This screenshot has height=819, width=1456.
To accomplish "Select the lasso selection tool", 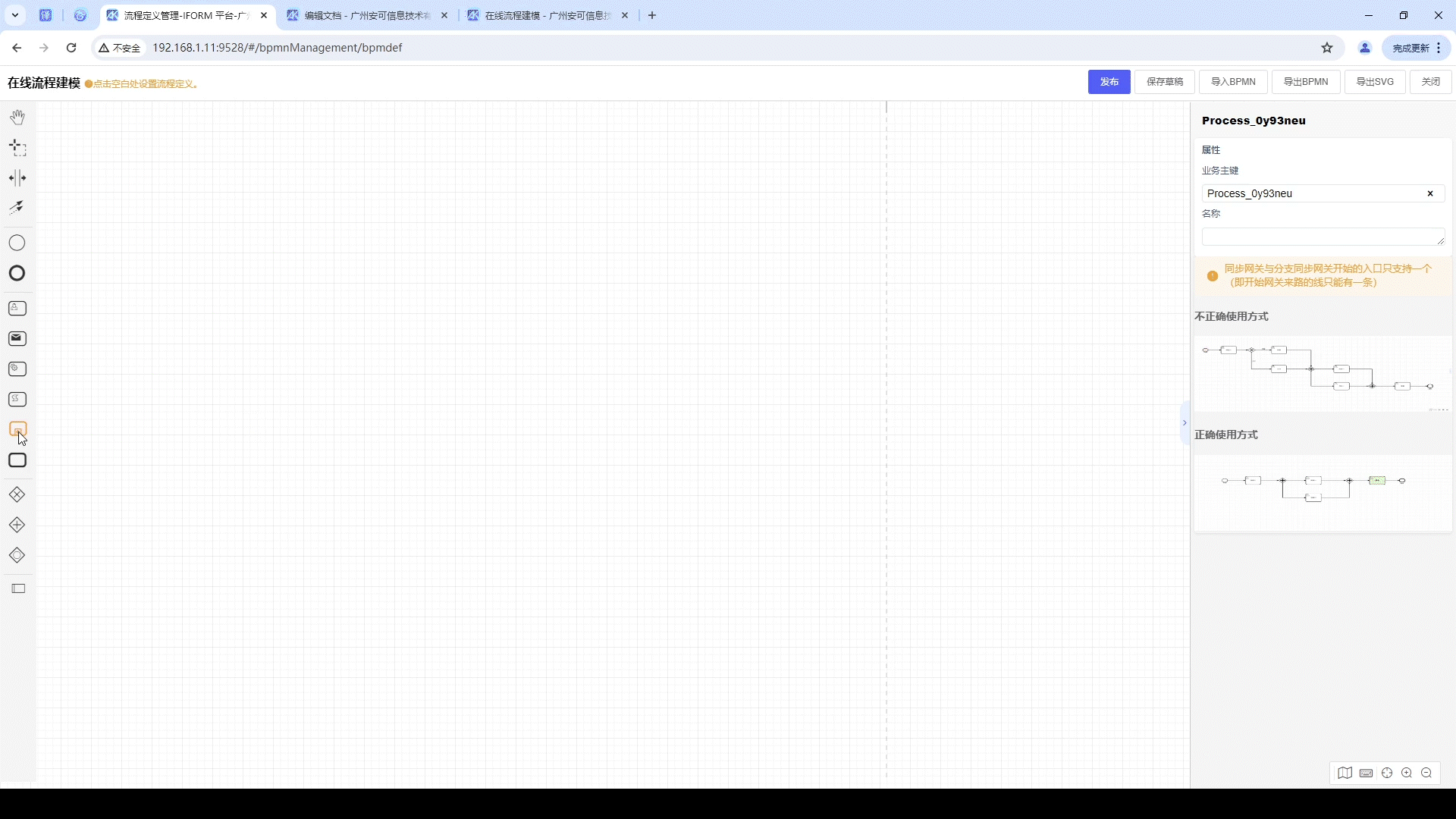I will tap(17, 148).
